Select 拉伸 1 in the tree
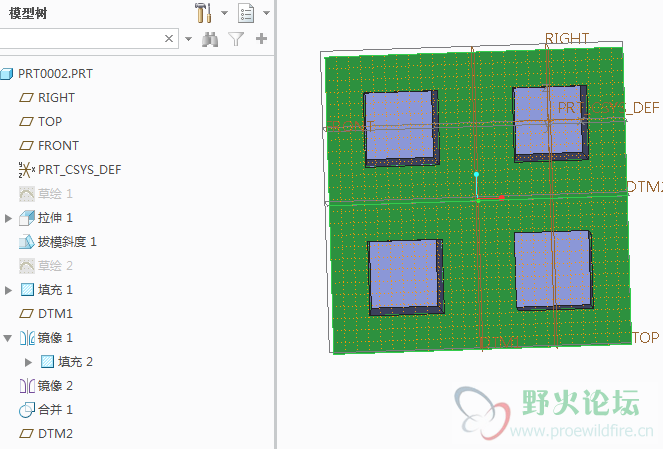Viewport: 663px width, 449px height. [x=55, y=218]
